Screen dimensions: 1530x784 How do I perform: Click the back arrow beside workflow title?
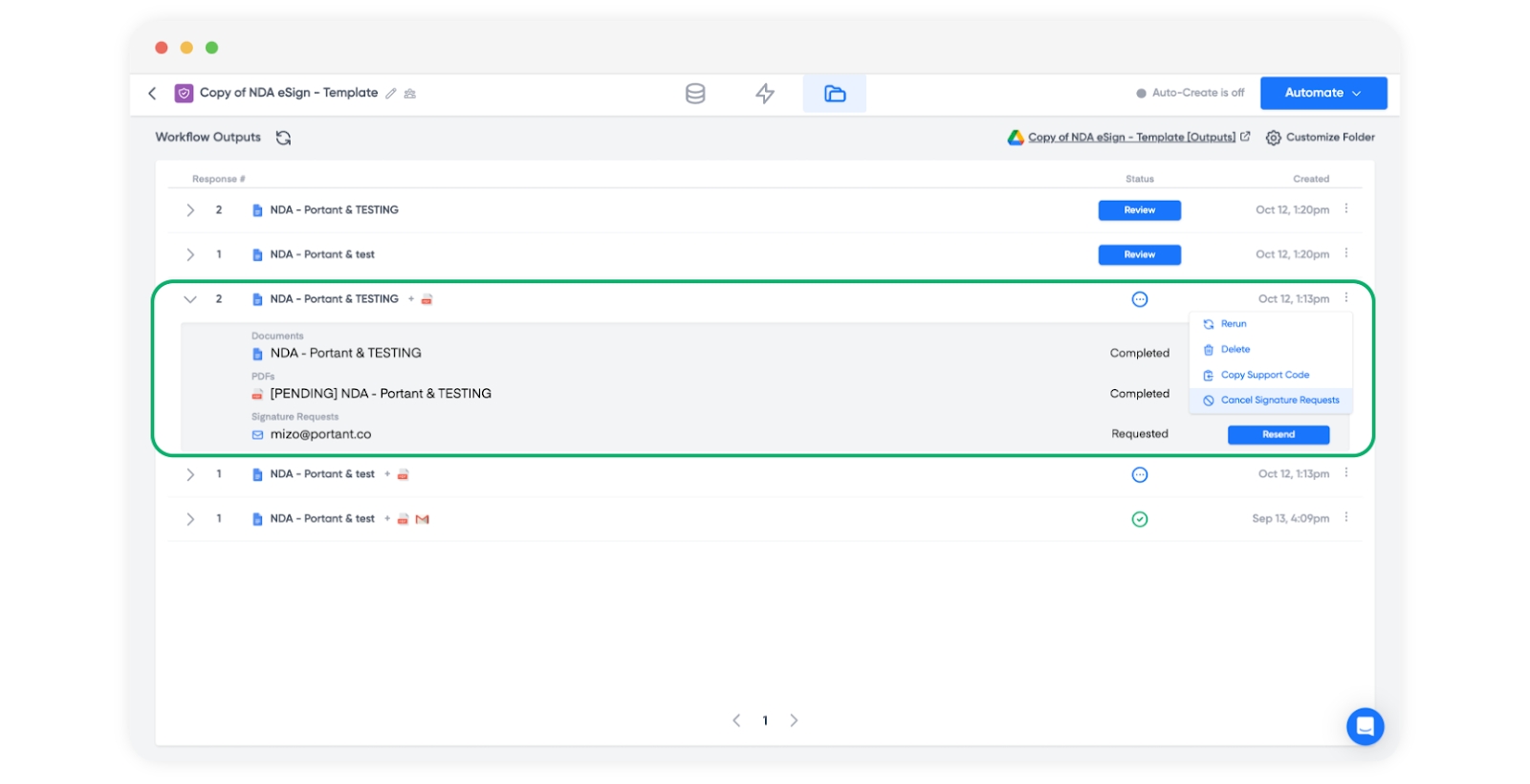152,93
